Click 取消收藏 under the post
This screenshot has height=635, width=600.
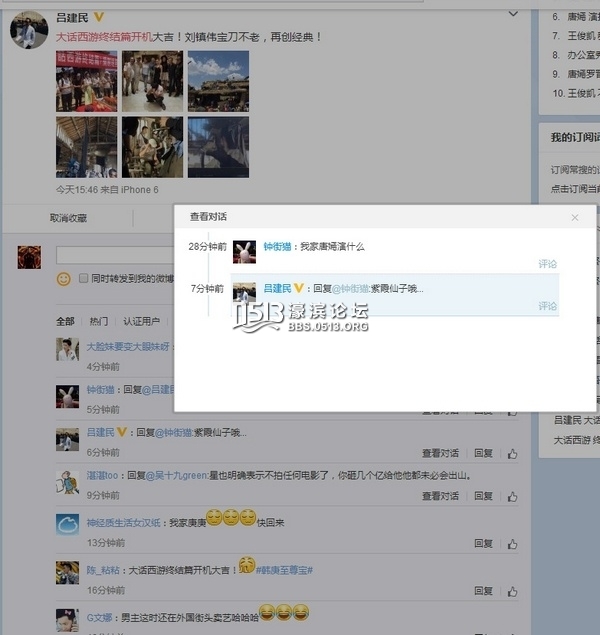68,217
